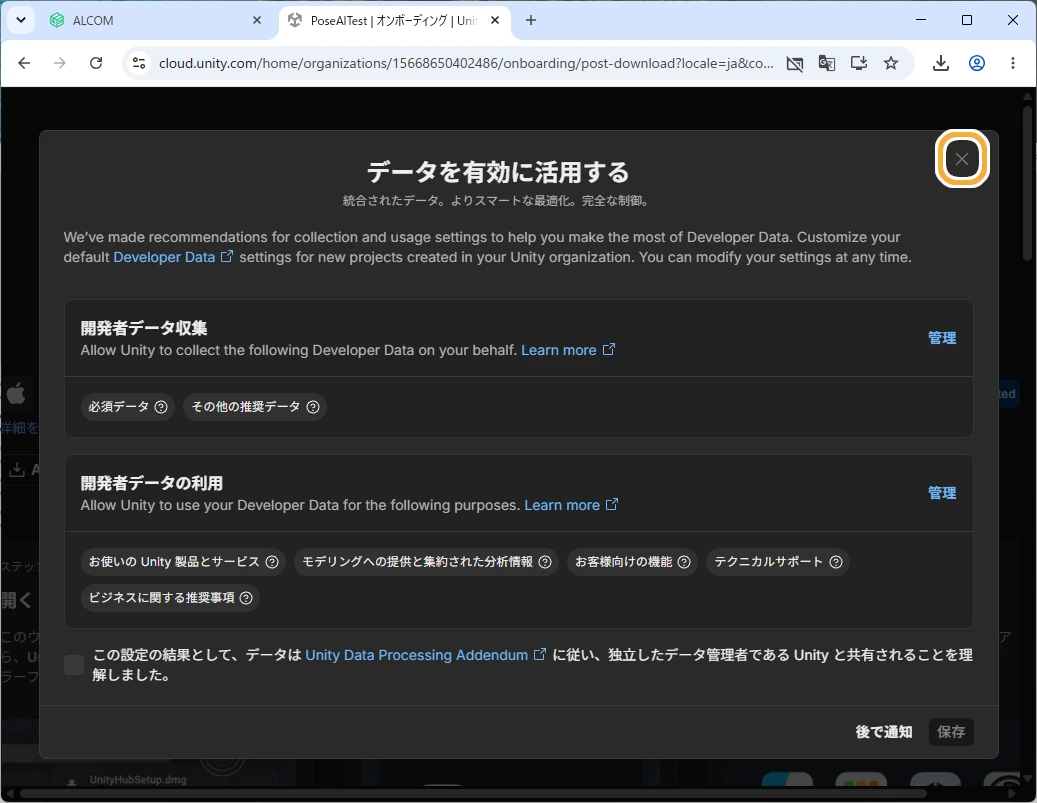Click the URL address field
Screen dimensions: 1037x803
[x=466, y=63]
